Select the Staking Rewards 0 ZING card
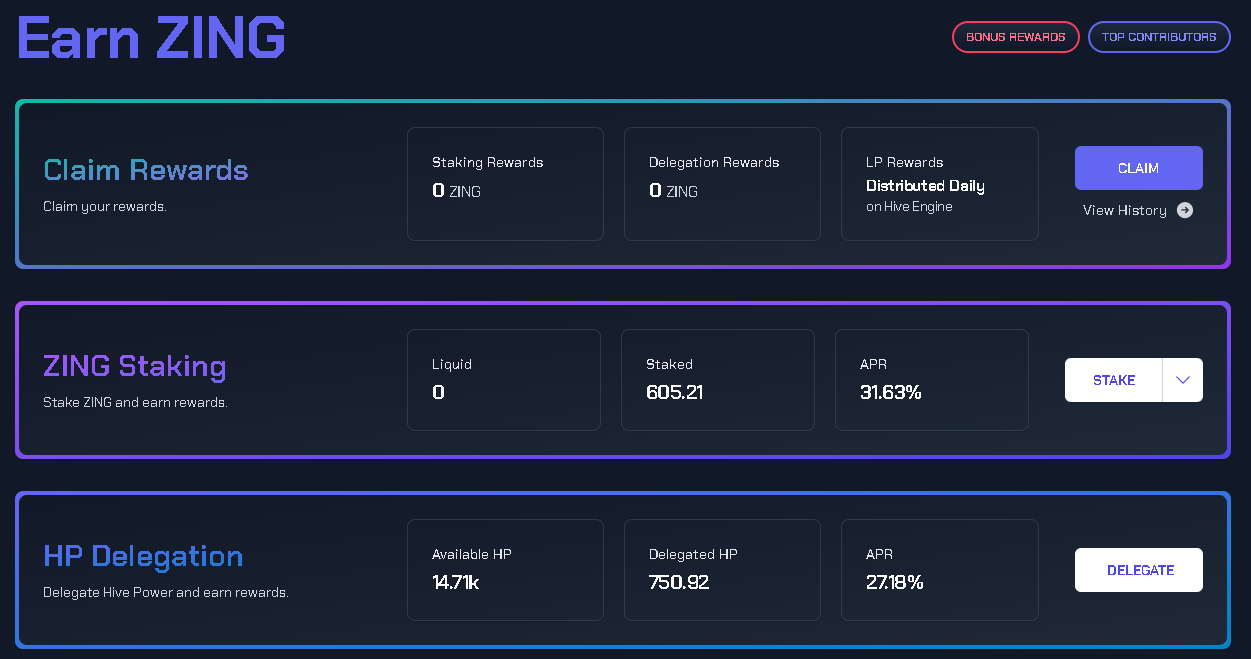The image size is (1251, 659). [x=505, y=184]
